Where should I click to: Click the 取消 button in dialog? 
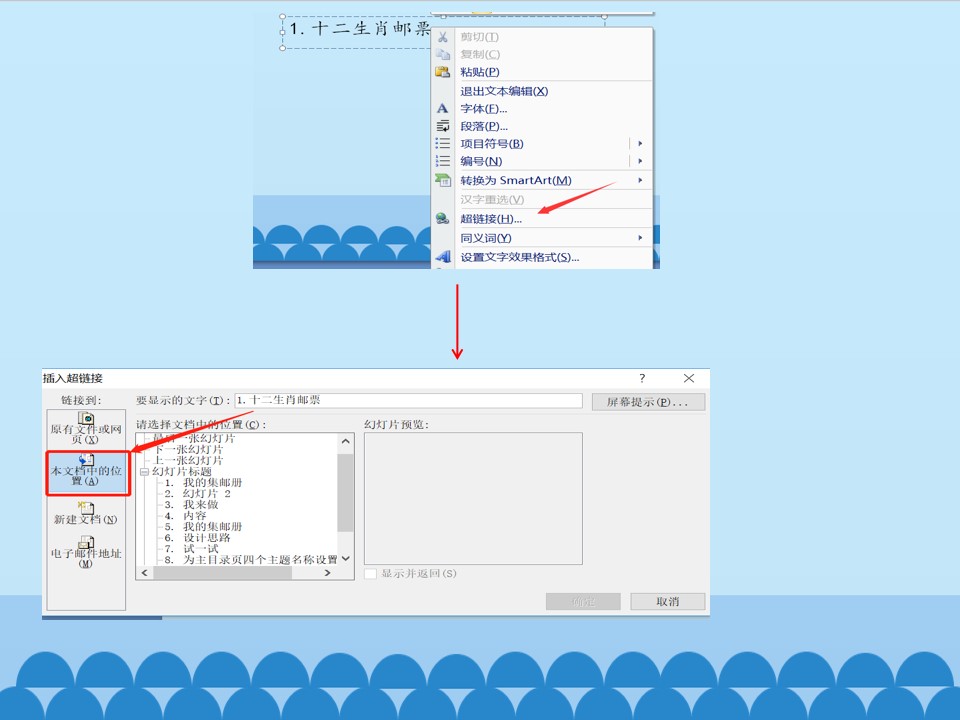(667, 601)
